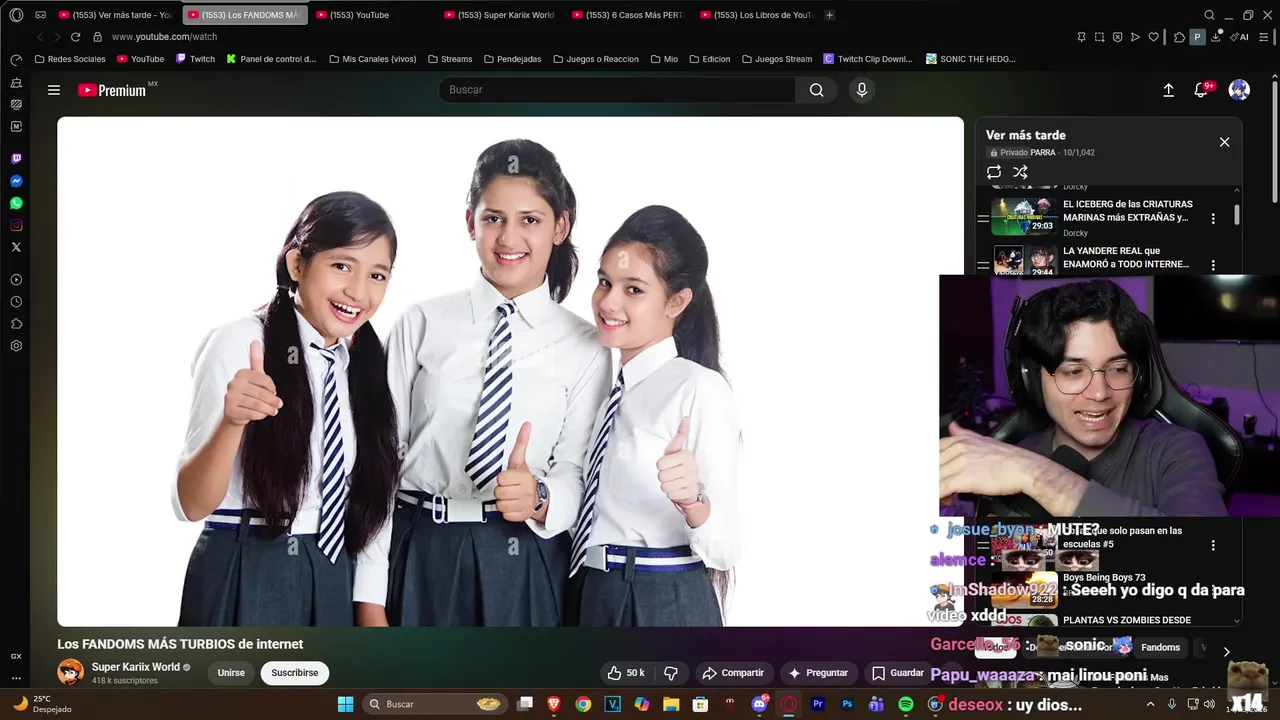Open Streams bookmark folder
Image resolution: width=1280 pixels, height=720 pixels.
450,59
